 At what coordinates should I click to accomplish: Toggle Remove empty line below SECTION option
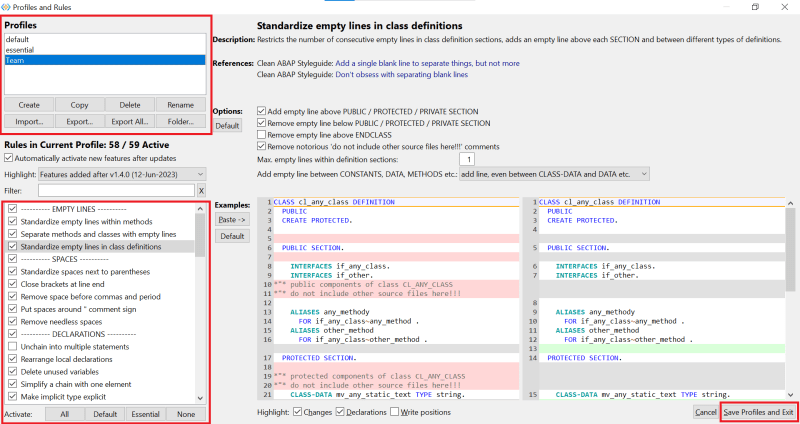pyautogui.click(x=262, y=123)
